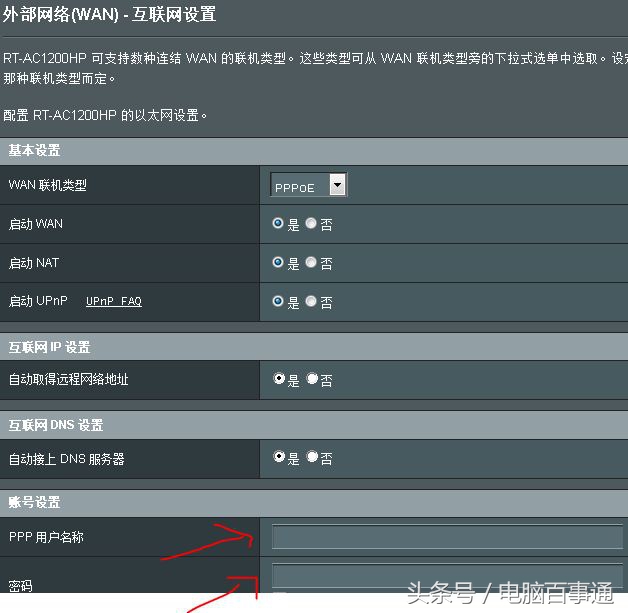Select 否 for 启动 UPnP

coord(311,301)
